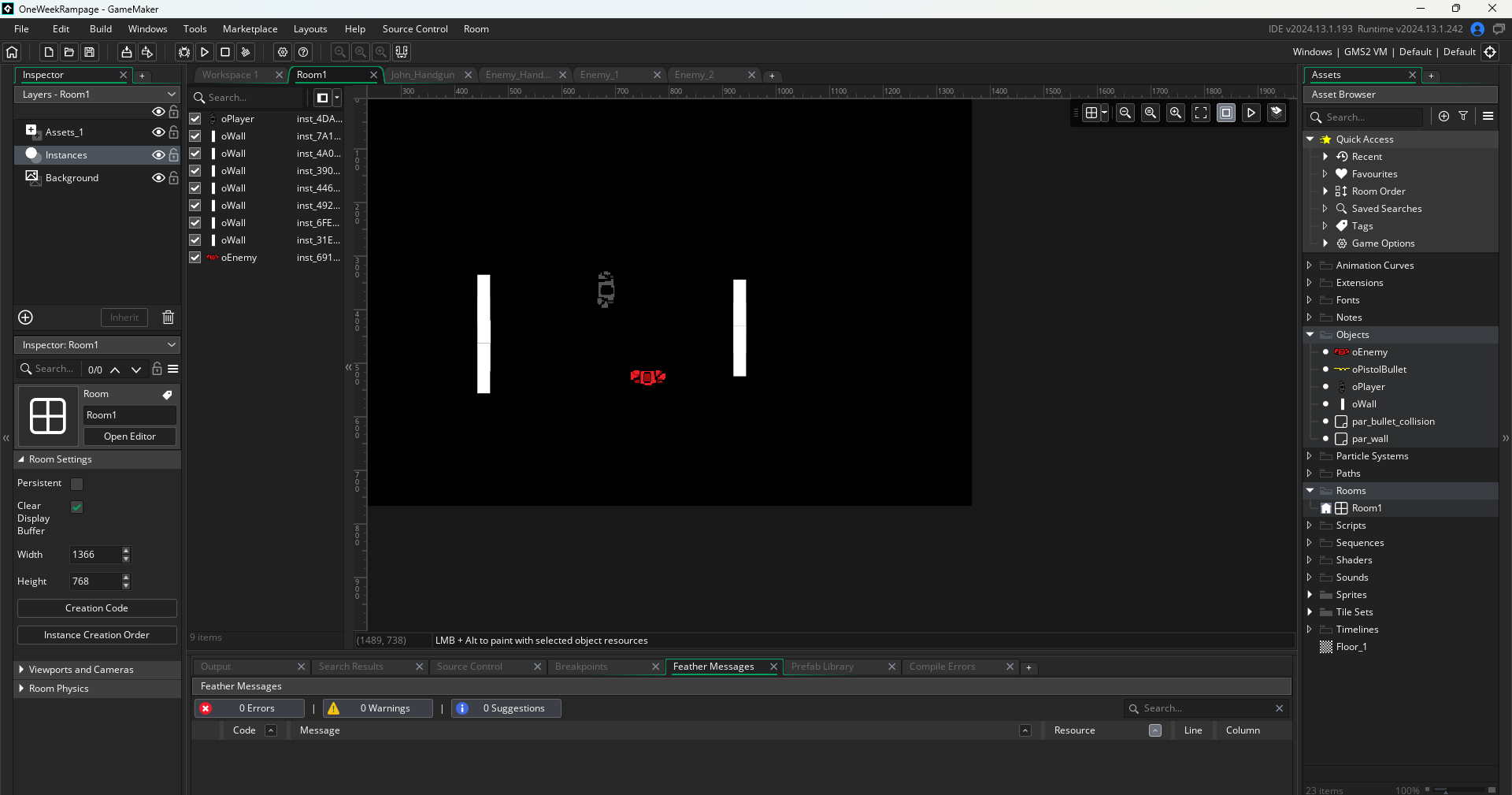Click the Debug bug icon in toolbar

[x=184, y=52]
